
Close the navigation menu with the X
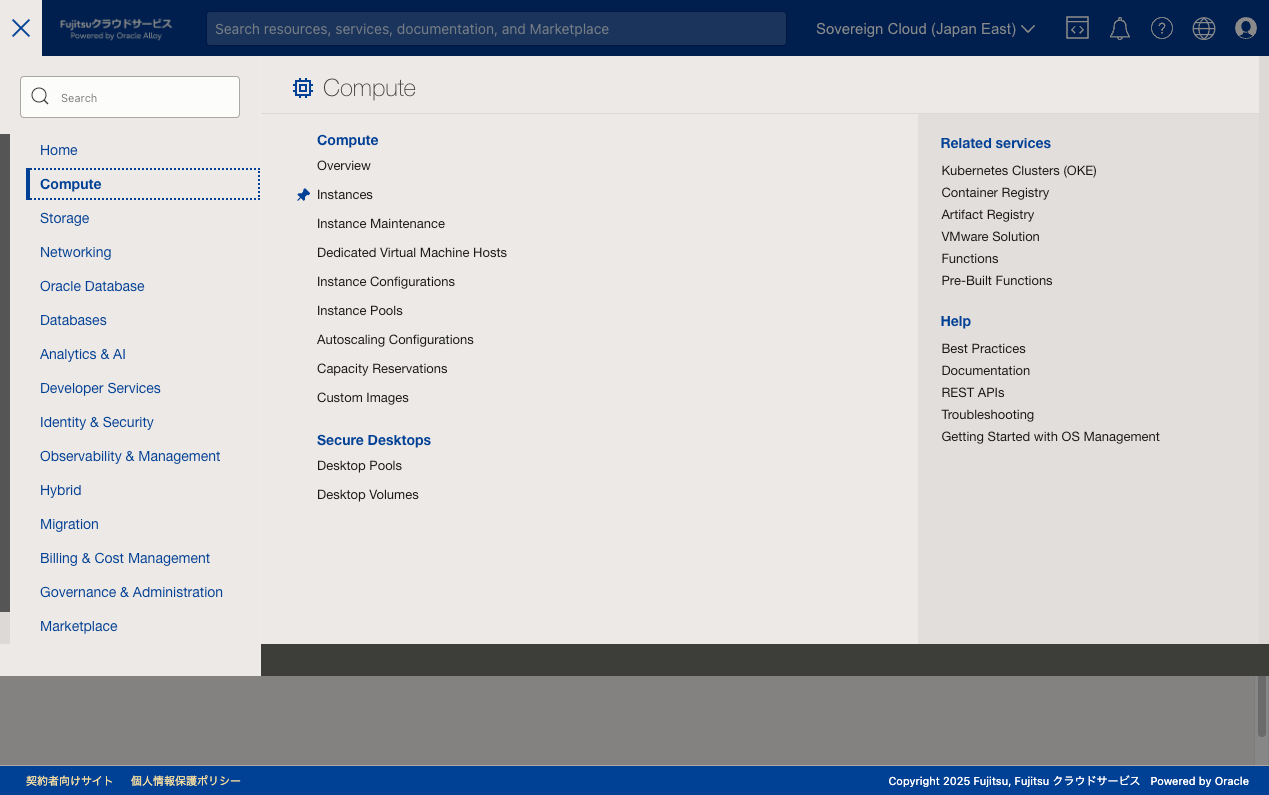(21, 28)
